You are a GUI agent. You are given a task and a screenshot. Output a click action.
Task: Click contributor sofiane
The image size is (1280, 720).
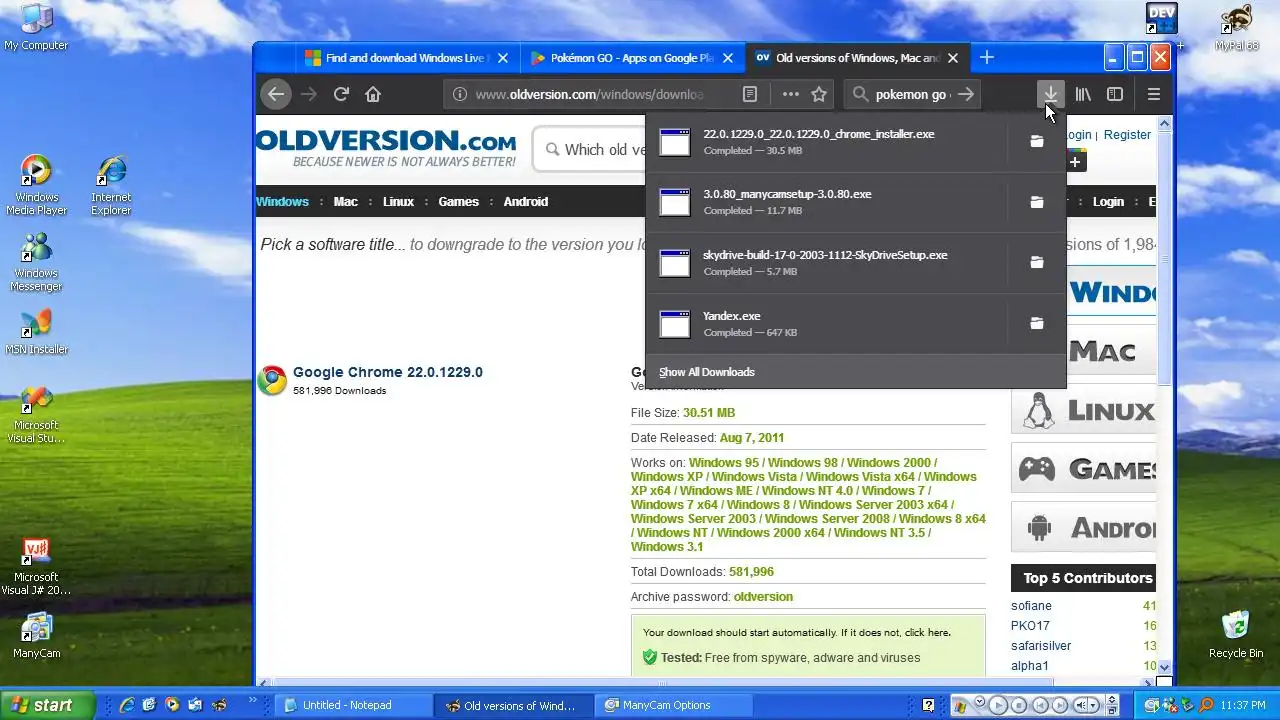point(1031,606)
